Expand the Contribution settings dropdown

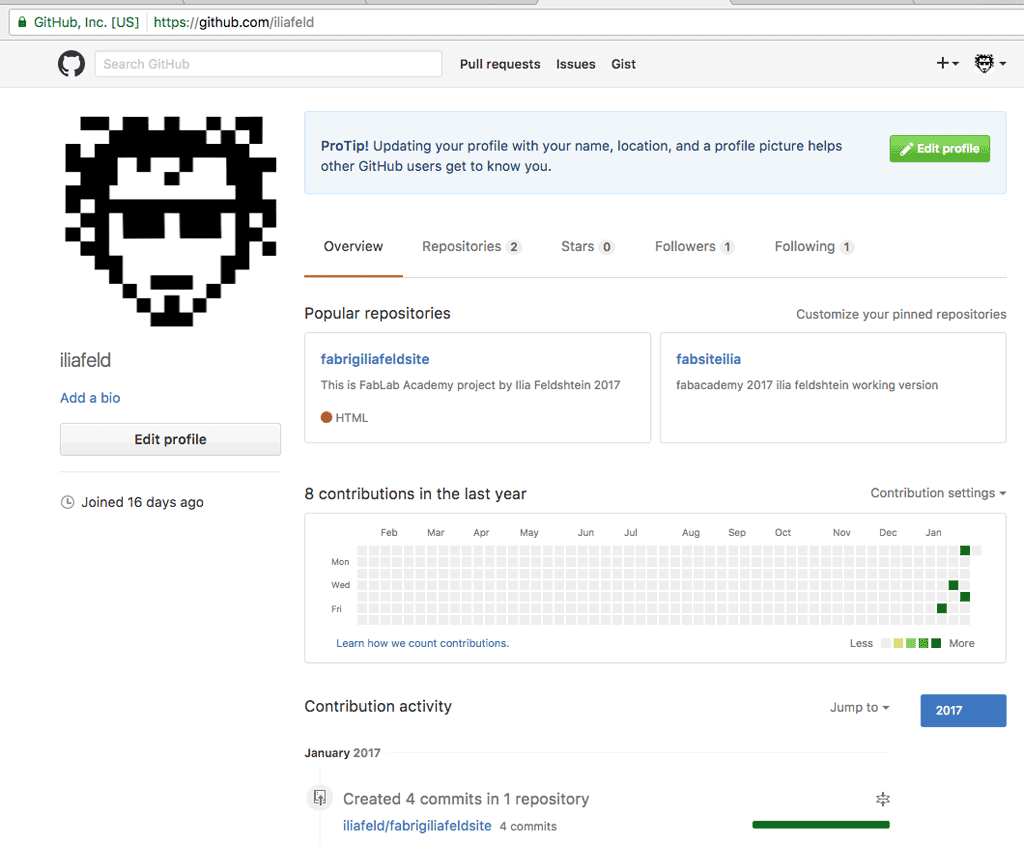pyautogui.click(x=938, y=493)
